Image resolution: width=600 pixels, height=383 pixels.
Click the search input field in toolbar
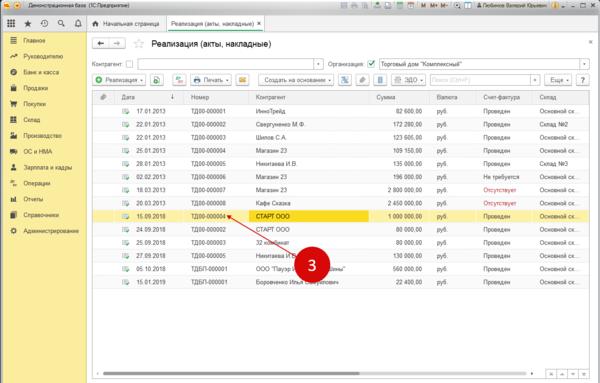480,80
